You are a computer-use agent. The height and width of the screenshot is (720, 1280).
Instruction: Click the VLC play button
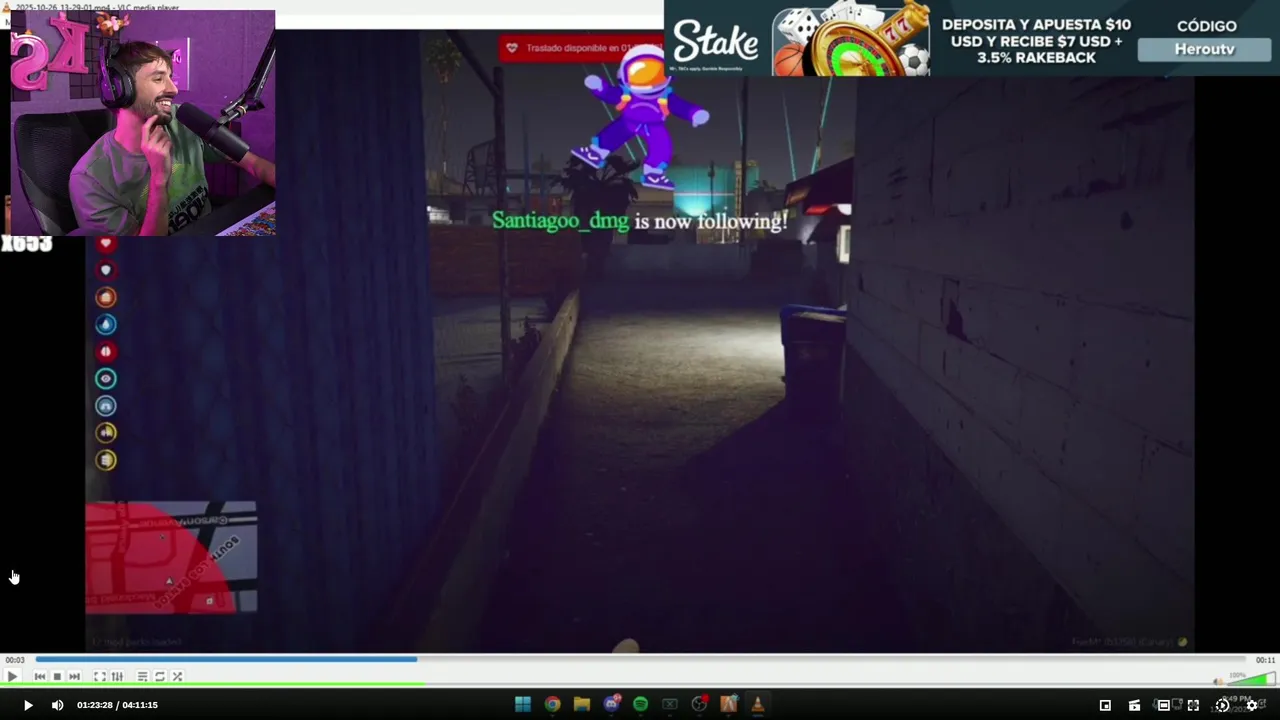(12, 677)
